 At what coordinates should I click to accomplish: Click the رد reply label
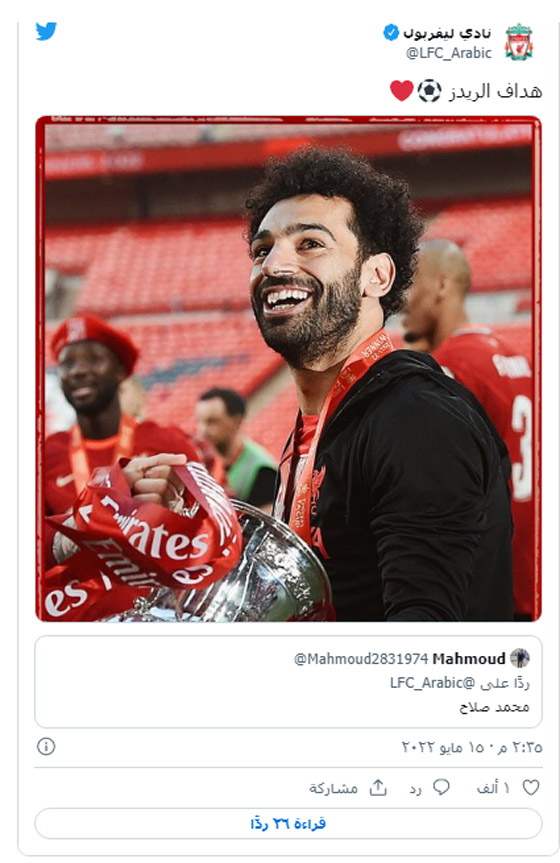tap(415, 789)
